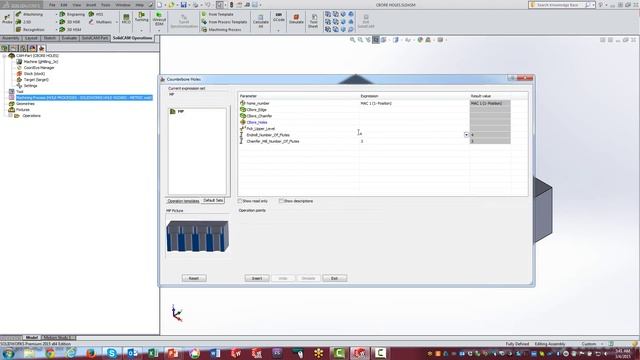Open the File menu

tap(52, 5)
